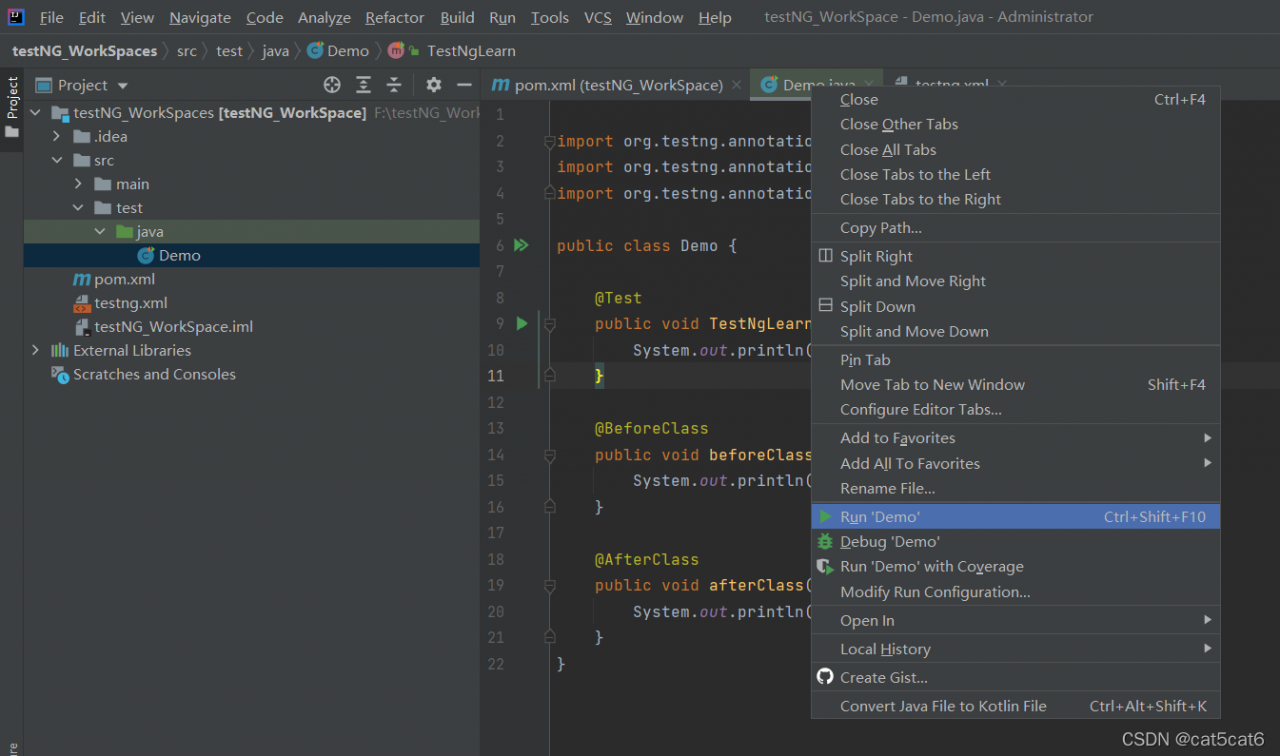
Task: Select Modify Run Configuration...
Action: point(1015,592)
